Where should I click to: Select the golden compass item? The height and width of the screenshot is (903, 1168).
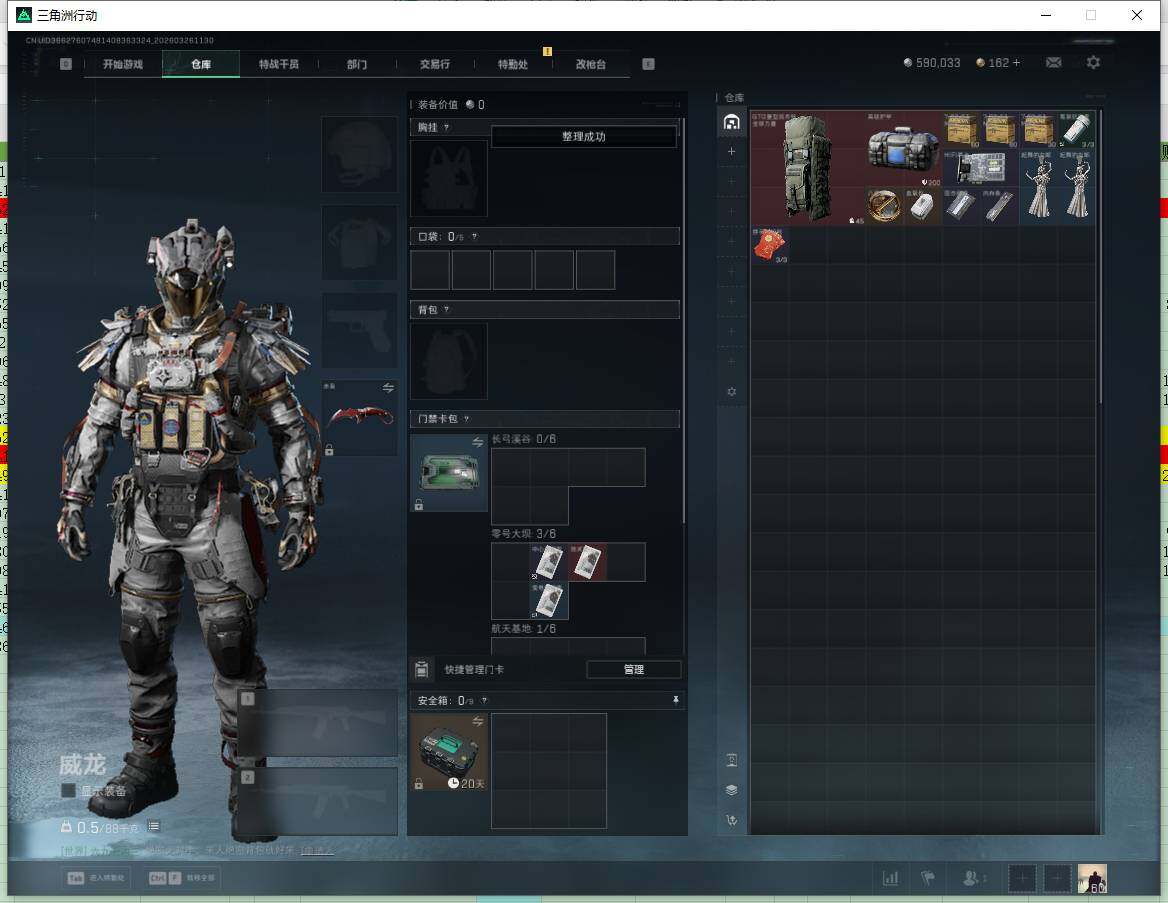click(x=884, y=206)
